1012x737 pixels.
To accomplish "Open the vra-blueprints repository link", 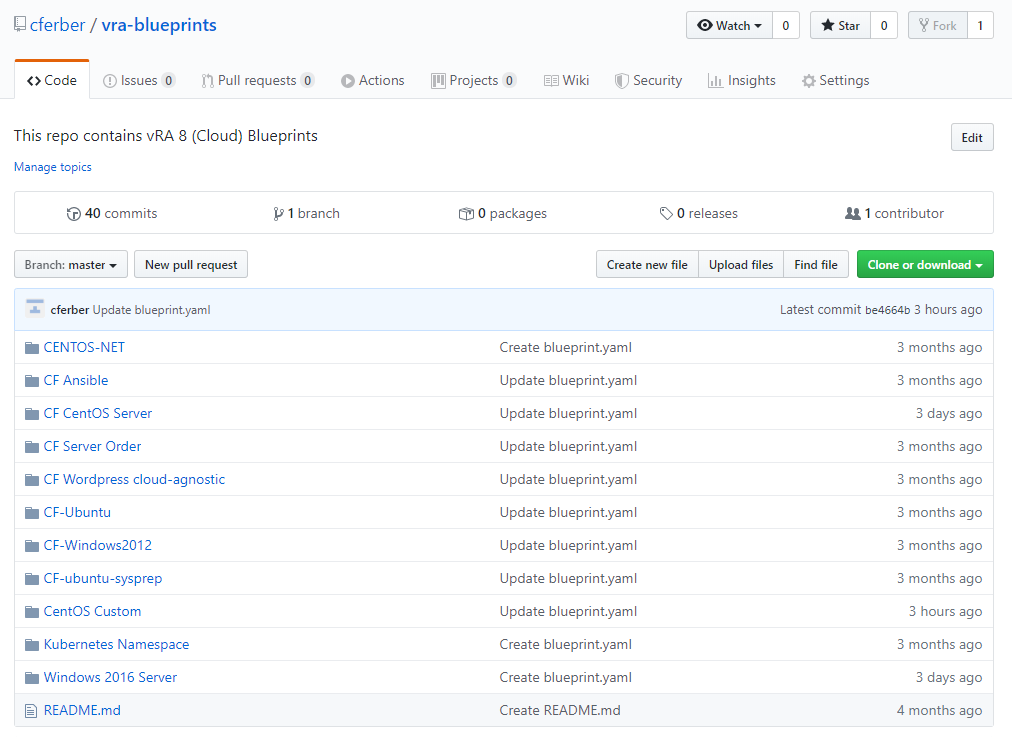I will (159, 25).
